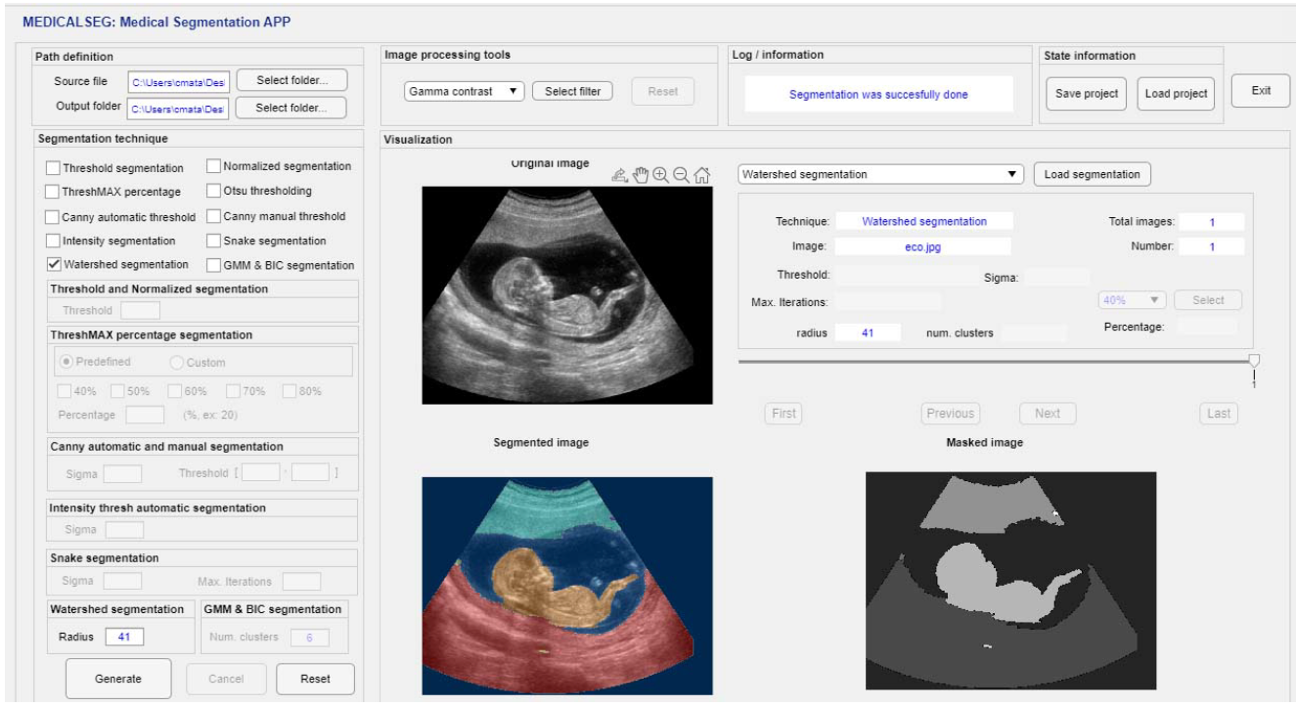Activate the pan hand tool
The width and height of the screenshot is (1297, 706).
[640, 175]
